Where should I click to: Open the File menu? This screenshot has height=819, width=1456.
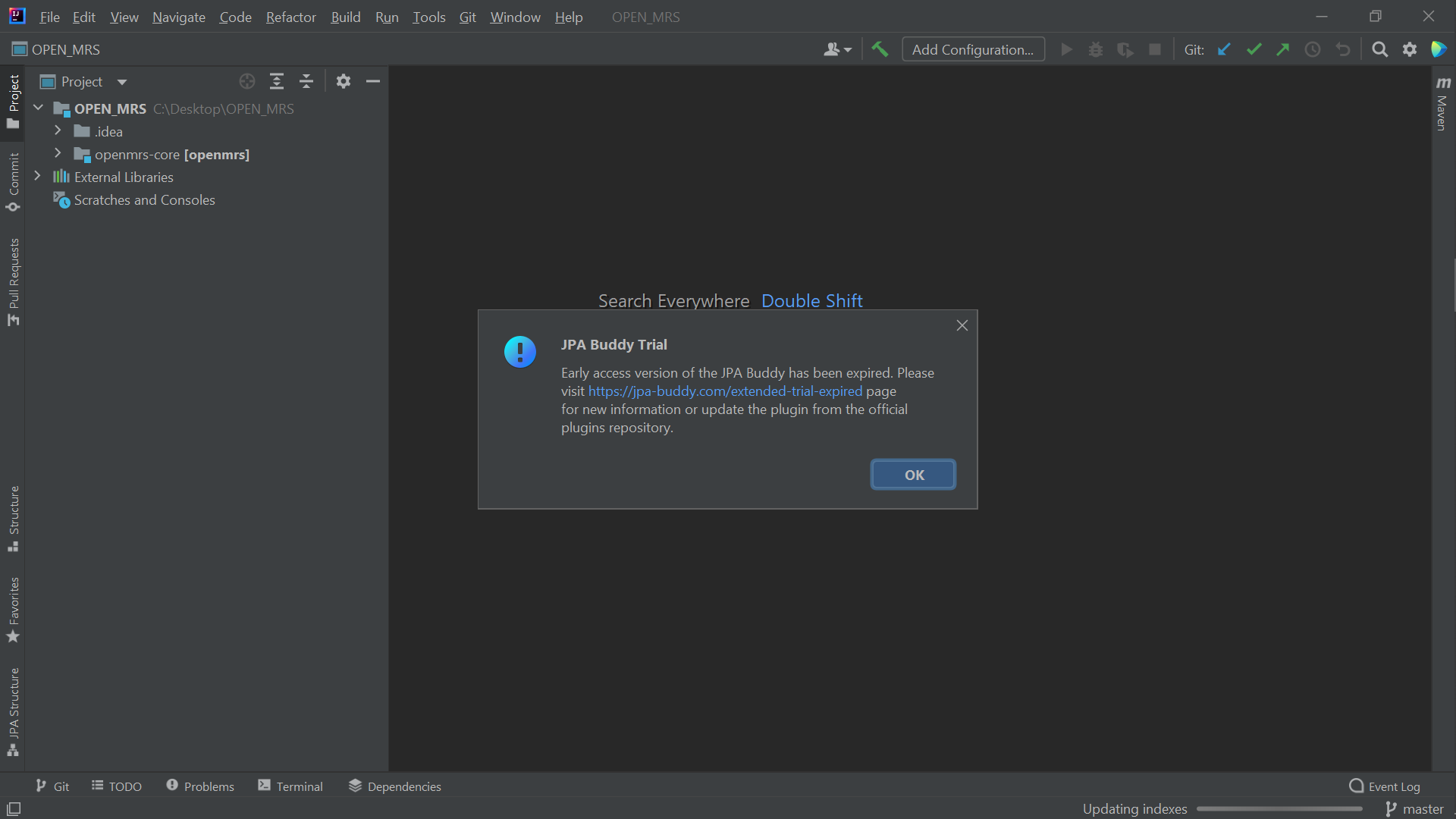pos(49,17)
